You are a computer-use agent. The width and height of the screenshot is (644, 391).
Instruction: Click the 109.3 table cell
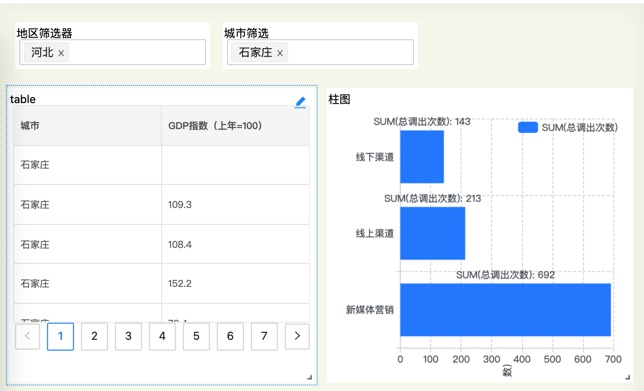(235, 205)
